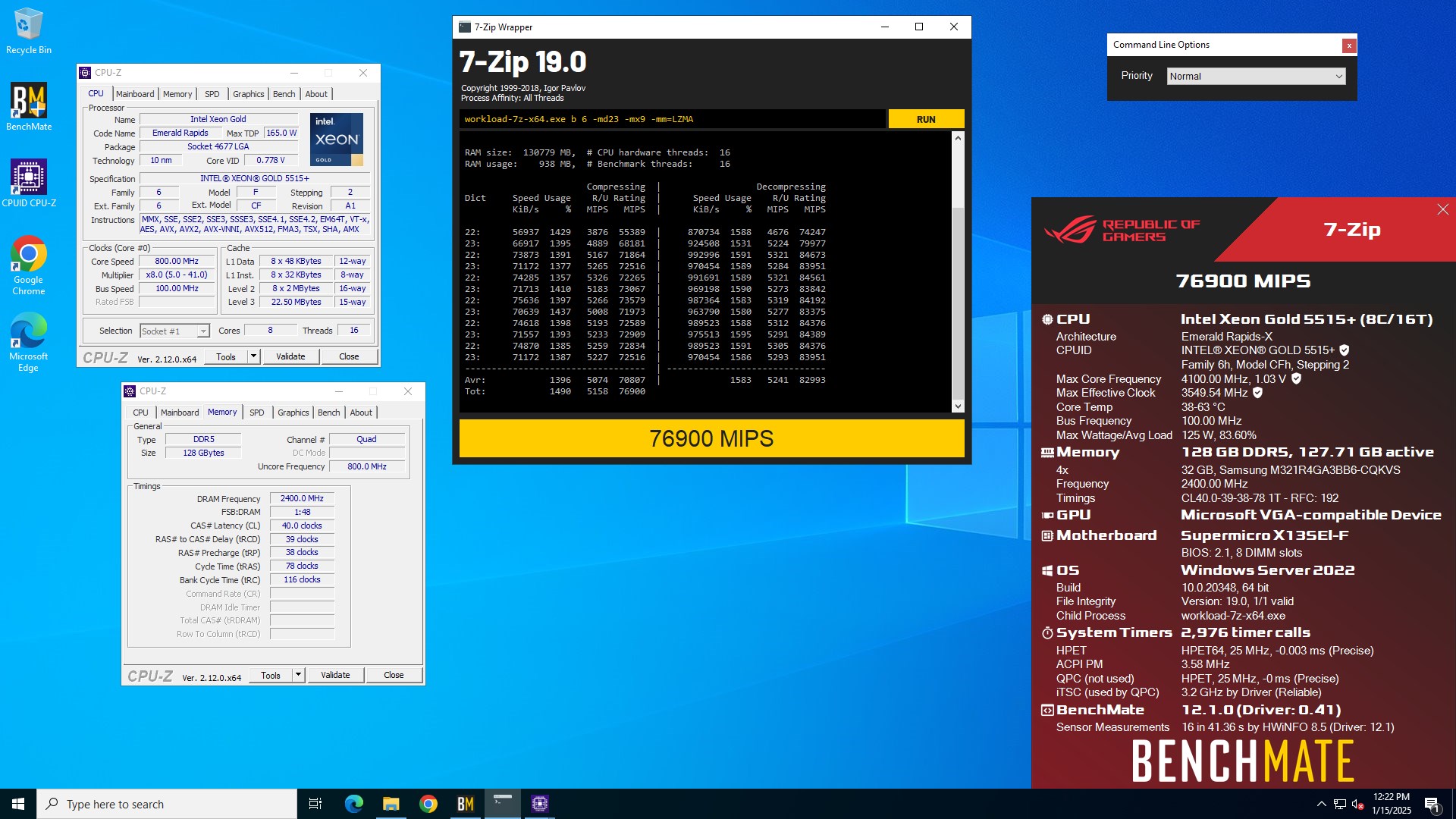Click the yellow 76900 MIPS result bar
This screenshot has width=1456, height=819.
(711, 438)
